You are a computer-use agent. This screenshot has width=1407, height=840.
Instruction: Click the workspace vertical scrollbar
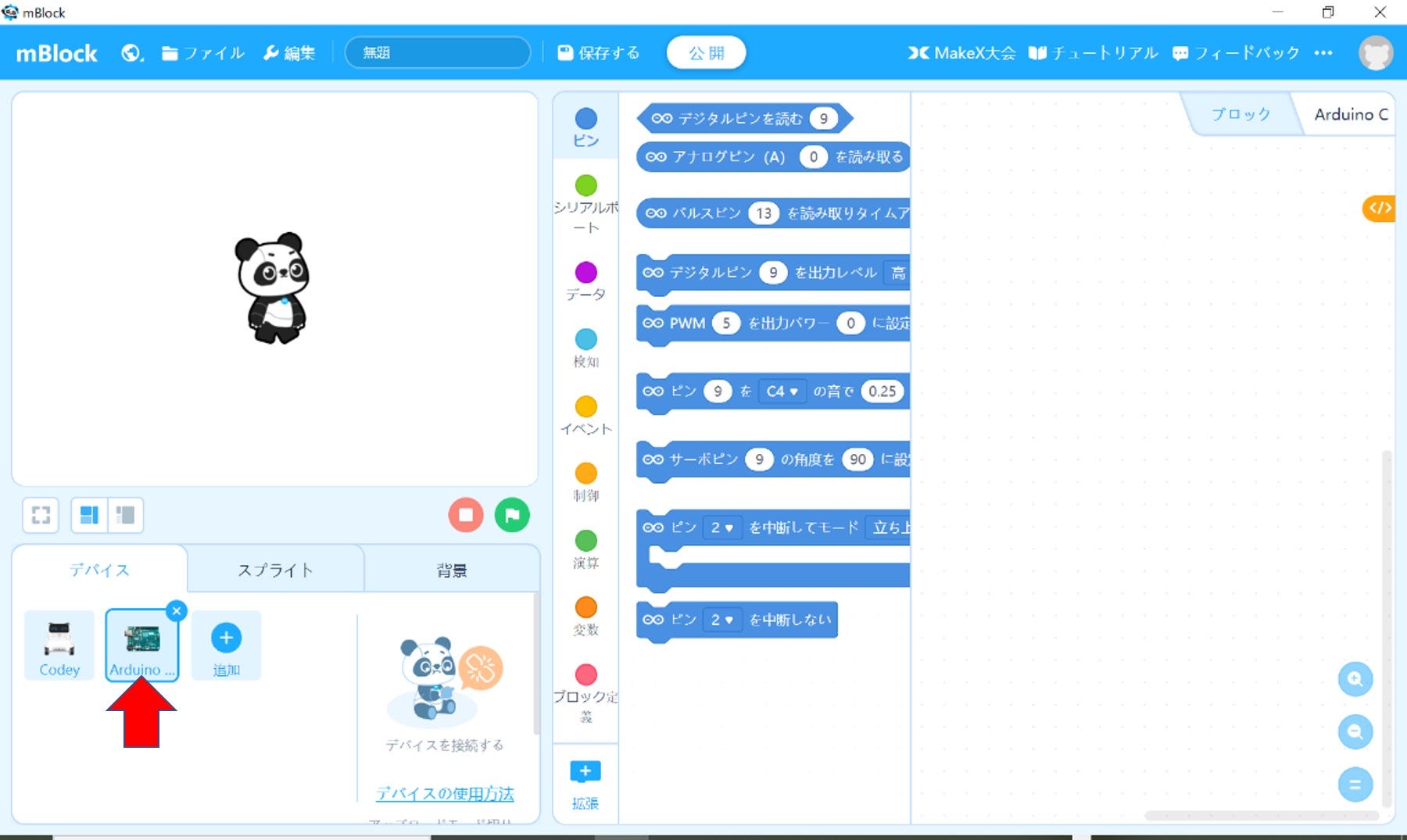coord(1387,629)
